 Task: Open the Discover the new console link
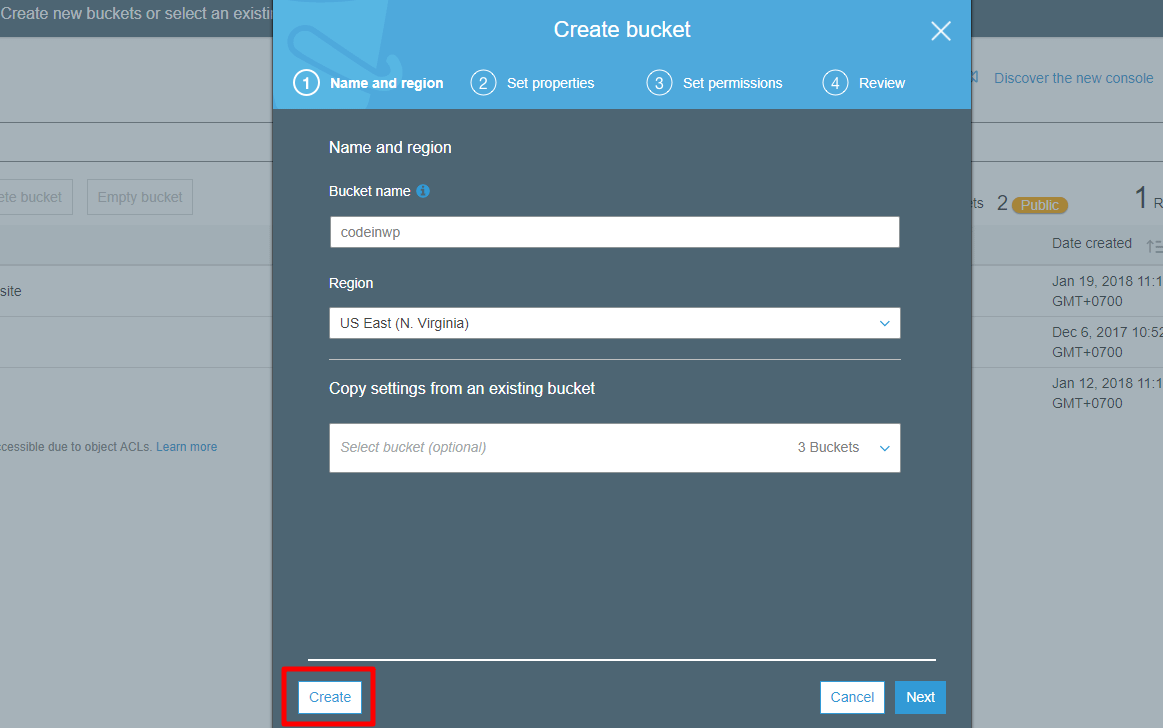[x=1073, y=78]
